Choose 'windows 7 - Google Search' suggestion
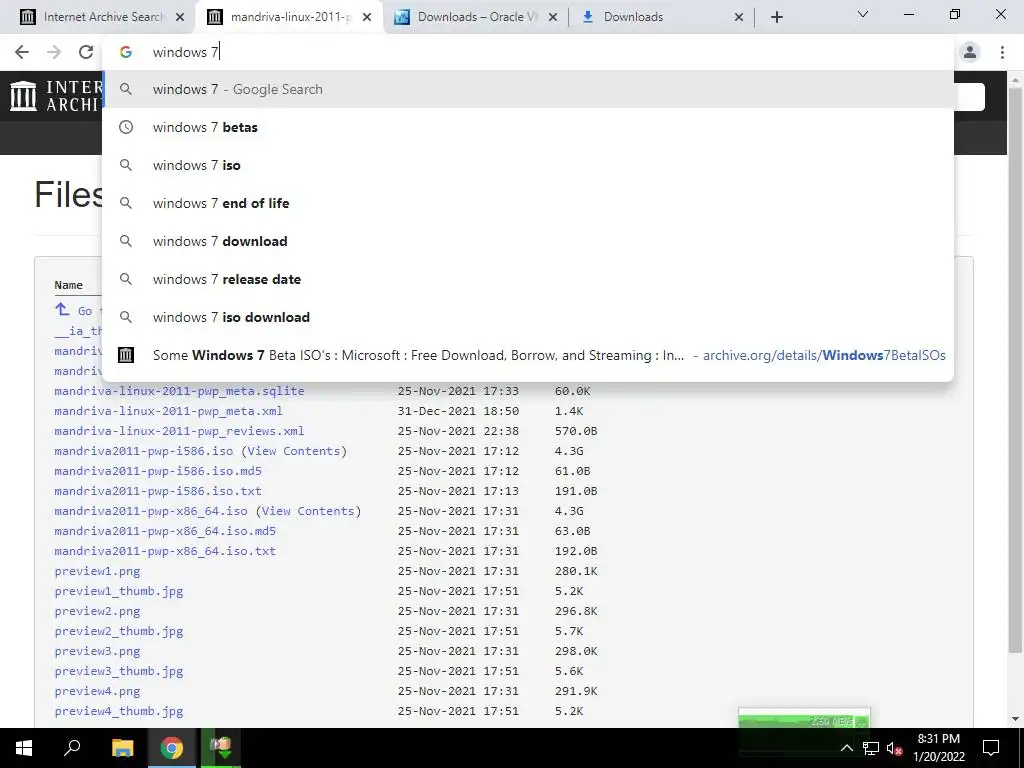 528,89
